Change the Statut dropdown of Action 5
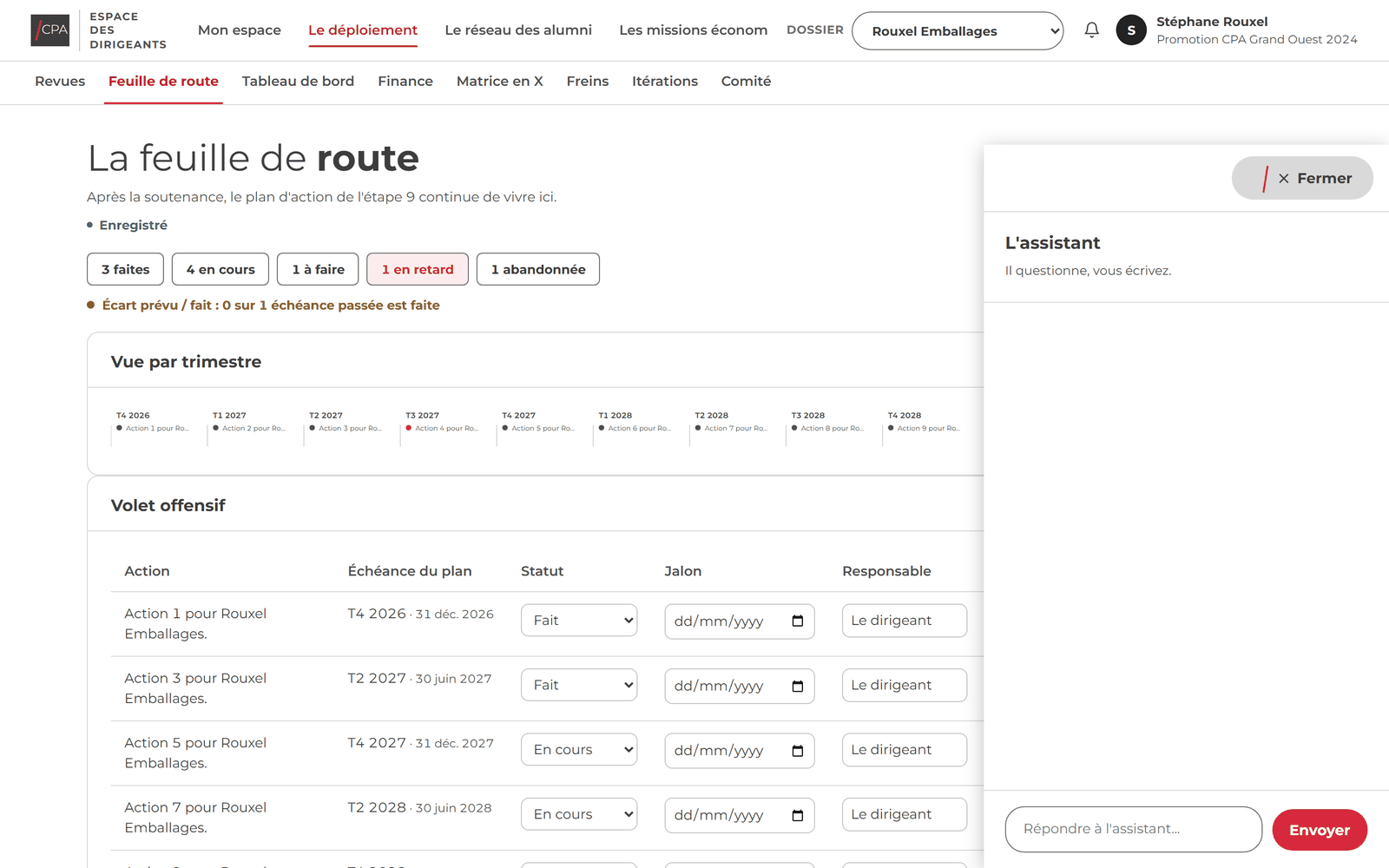 coord(579,750)
